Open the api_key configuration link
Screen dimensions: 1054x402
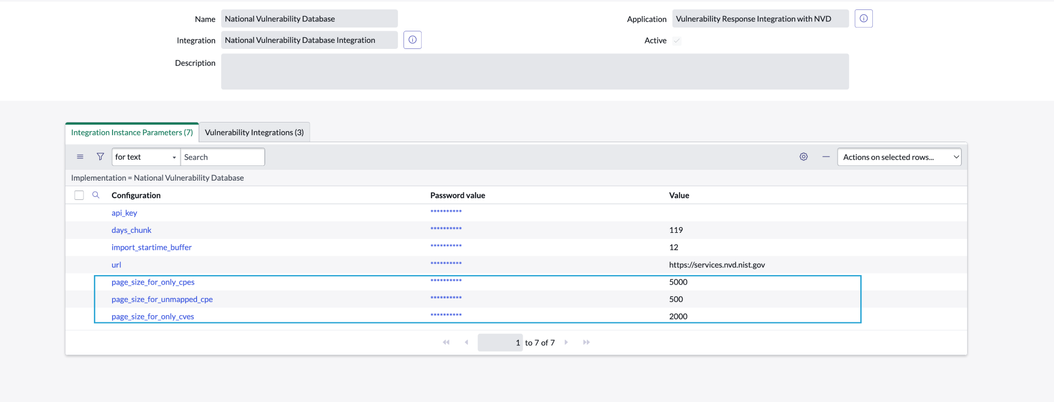(124, 212)
